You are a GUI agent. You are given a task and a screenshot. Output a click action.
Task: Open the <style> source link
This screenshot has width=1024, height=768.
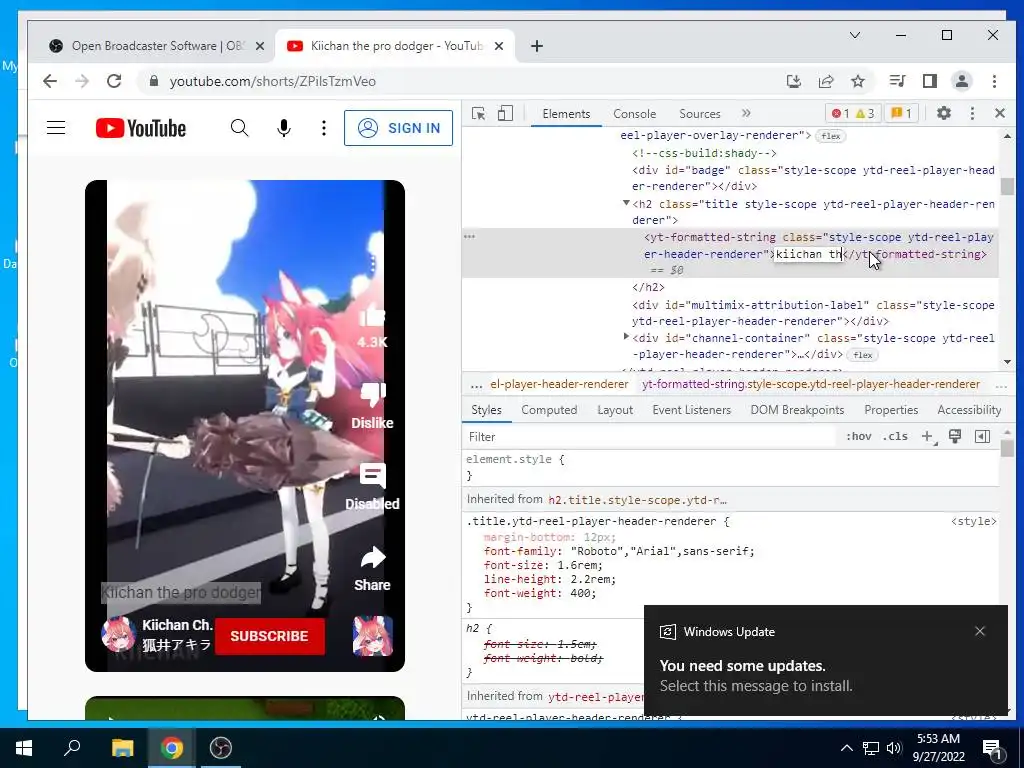point(973,521)
